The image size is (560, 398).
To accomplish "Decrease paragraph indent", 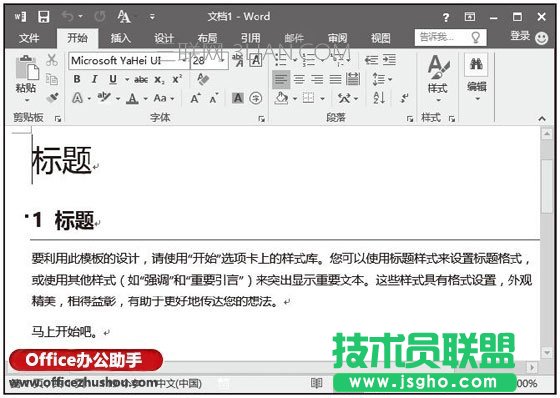I will 371,60.
